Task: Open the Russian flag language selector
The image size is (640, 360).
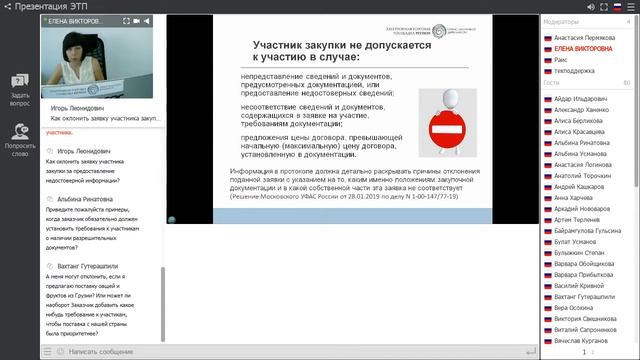Action: click(618, 7)
